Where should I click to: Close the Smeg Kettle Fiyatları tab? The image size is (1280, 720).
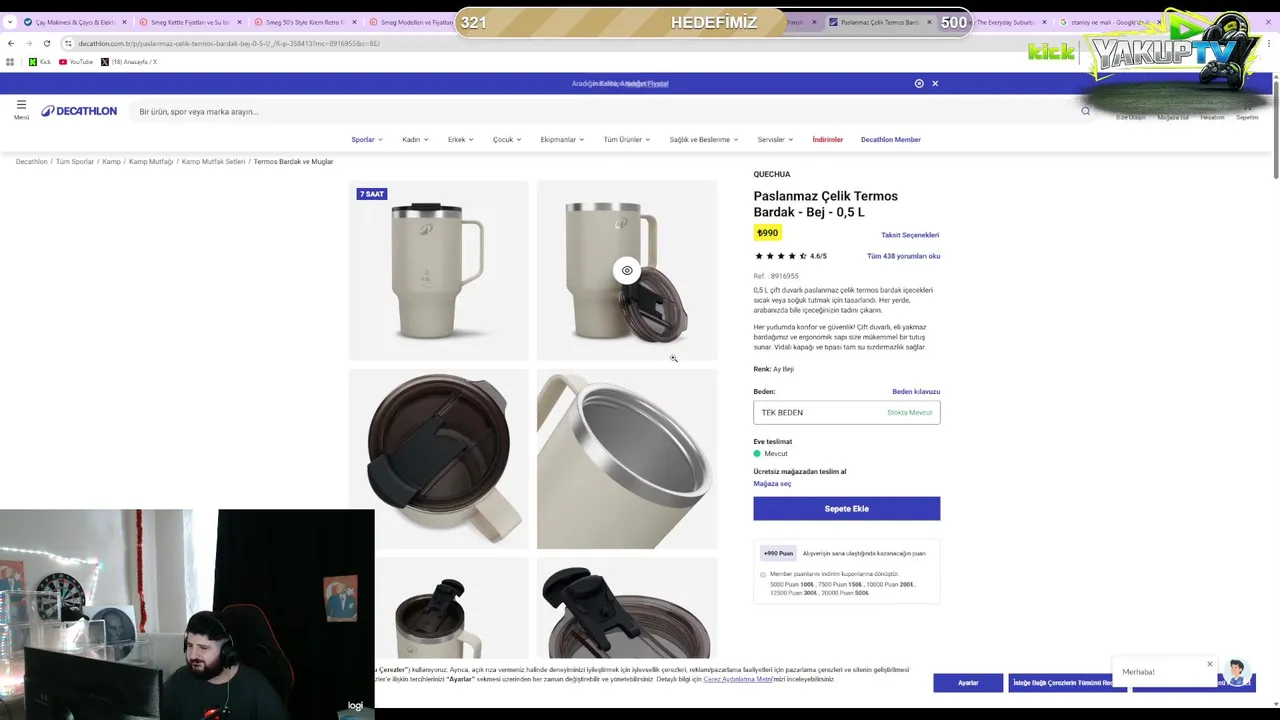[239, 22]
